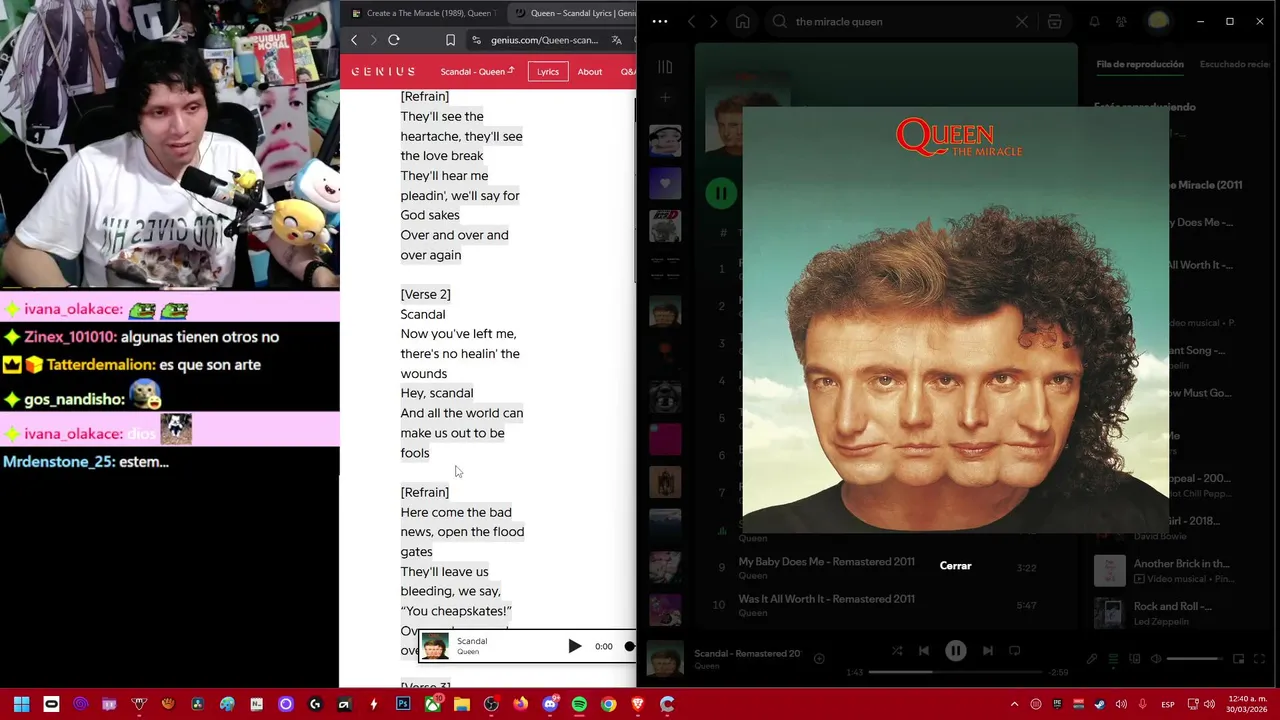
Task: Switch to Escuchado recientemente tab
Action: tap(1236, 64)
